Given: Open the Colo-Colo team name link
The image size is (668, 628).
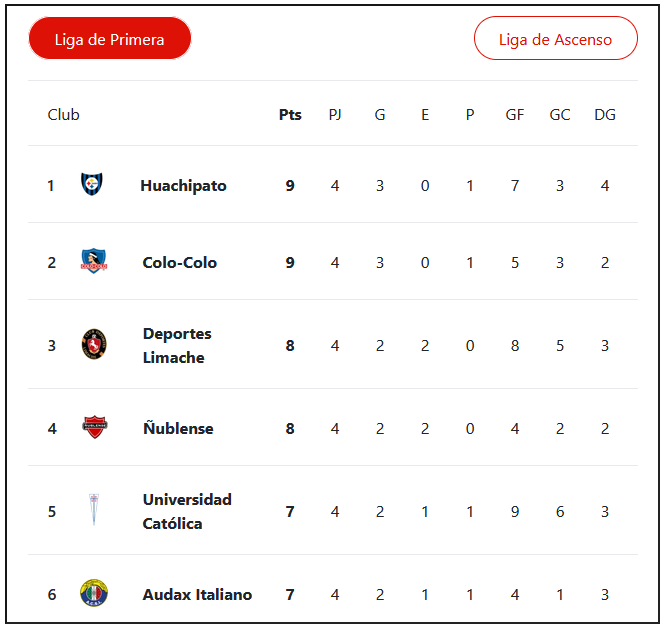Looking at the screenshot, I should 180,262.
